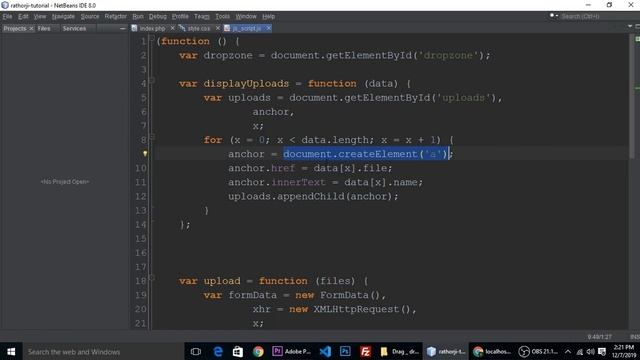Open the Edit menu
The width and height of the screenshot is (640, 360).
tap(23, 16)
